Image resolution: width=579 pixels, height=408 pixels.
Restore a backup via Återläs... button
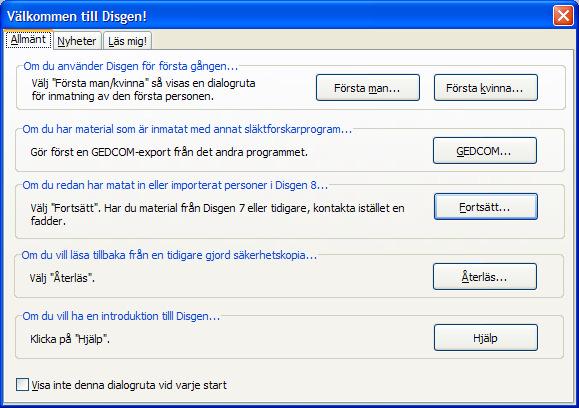484,277
